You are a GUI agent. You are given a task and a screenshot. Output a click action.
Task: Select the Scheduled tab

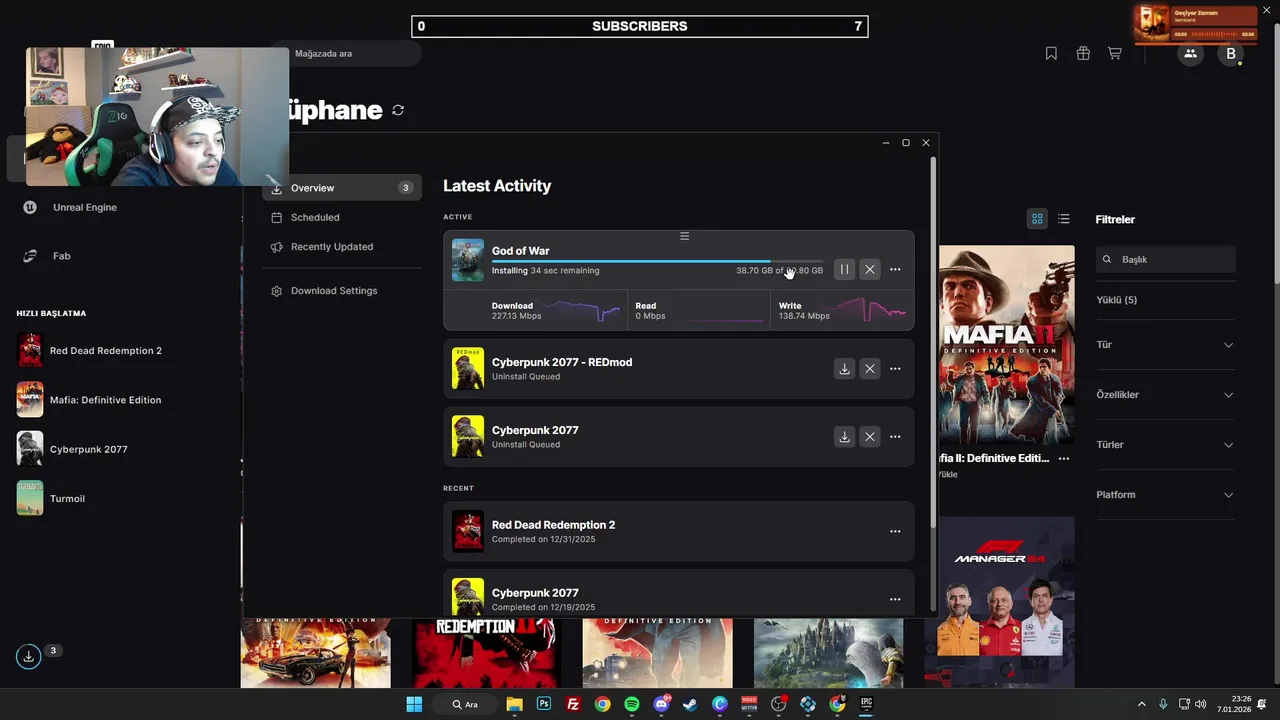342,217
